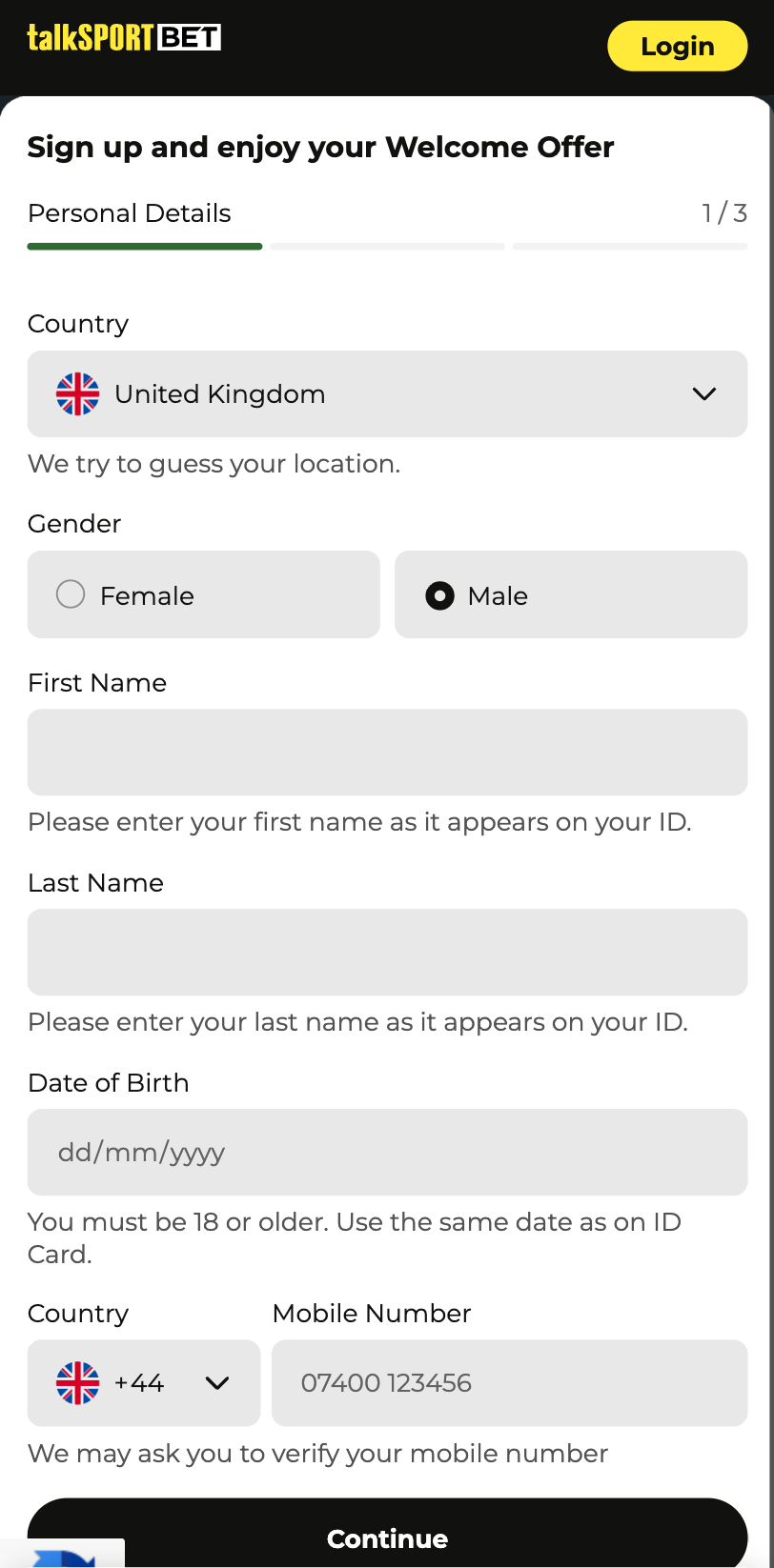Click the 1/3 step counter
The width and height of the screenshot is (774, 1568).
724,213
